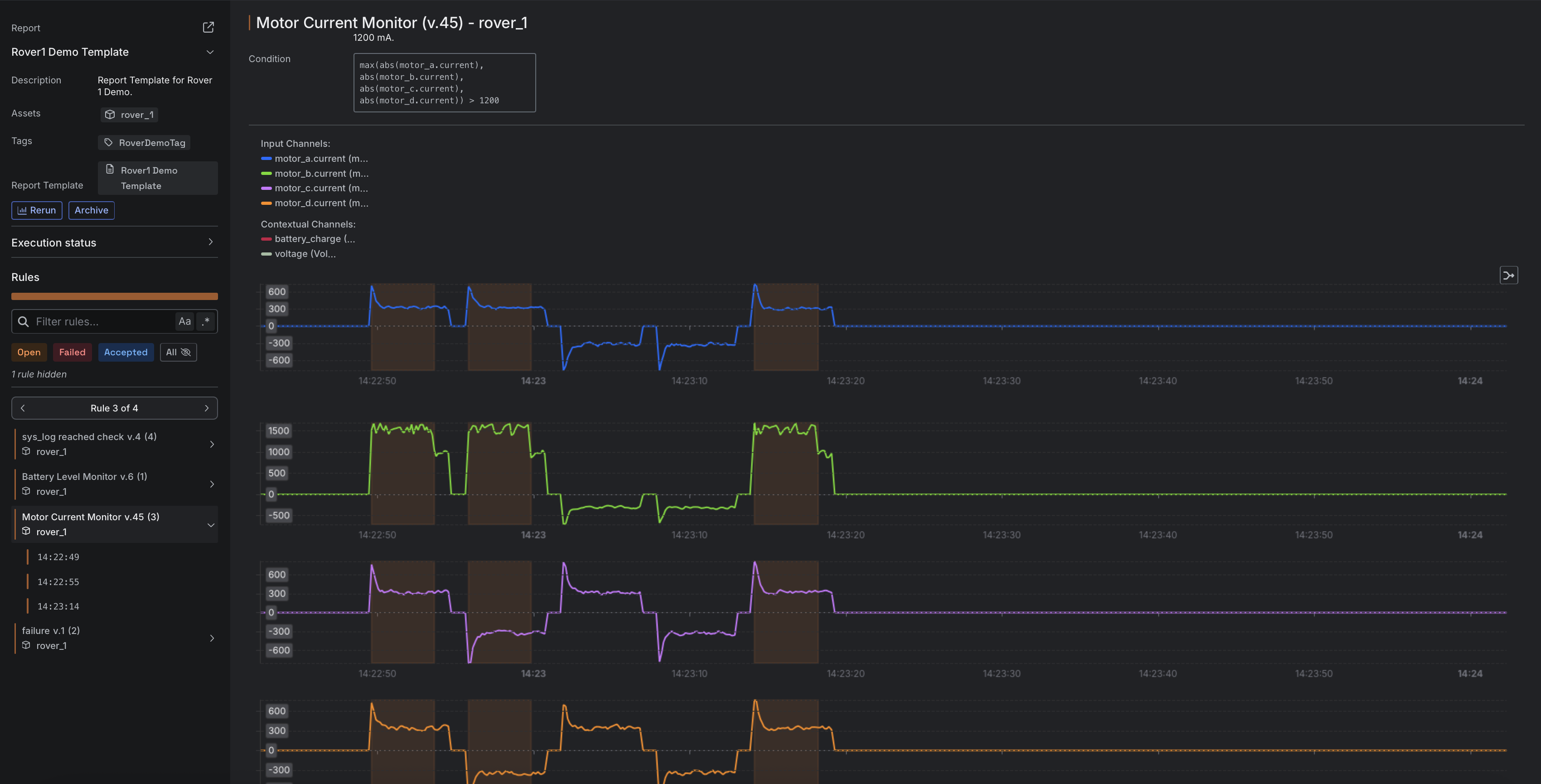Image resolution: width=1541 pixels, height=784 pixels.
Task: Expand the Execution status section
Action: (210, 242)
